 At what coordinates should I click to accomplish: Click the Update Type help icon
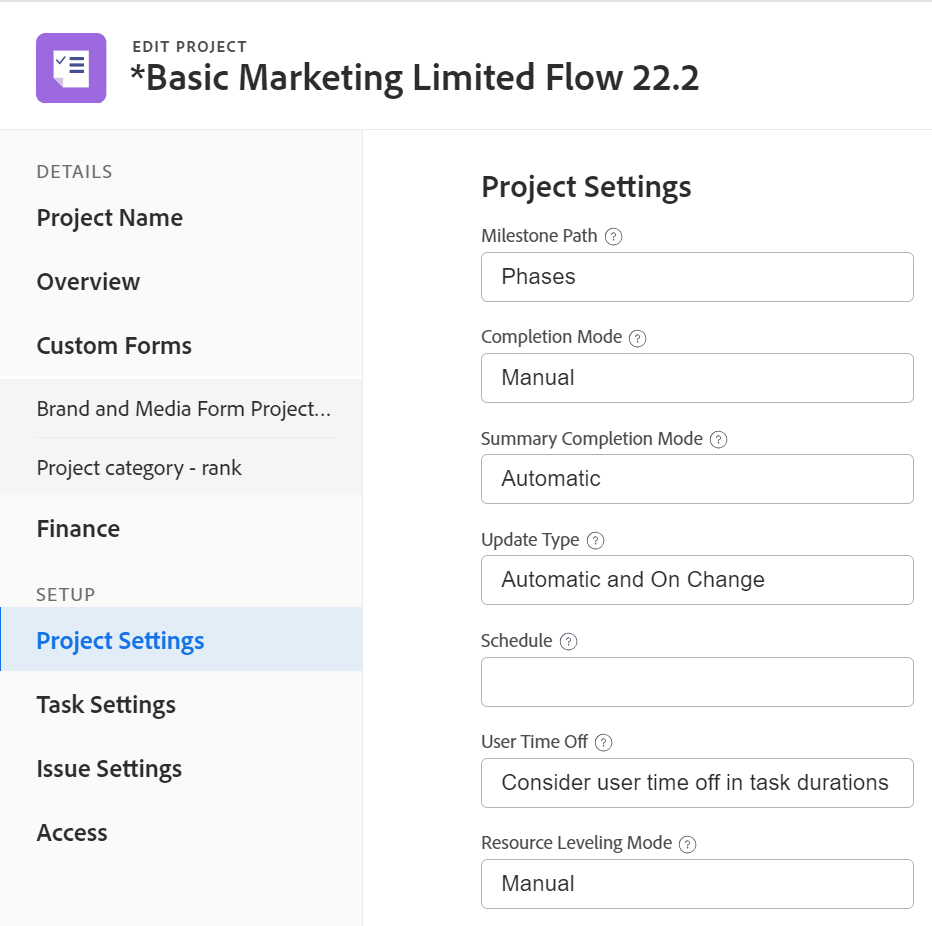point(595,540)
